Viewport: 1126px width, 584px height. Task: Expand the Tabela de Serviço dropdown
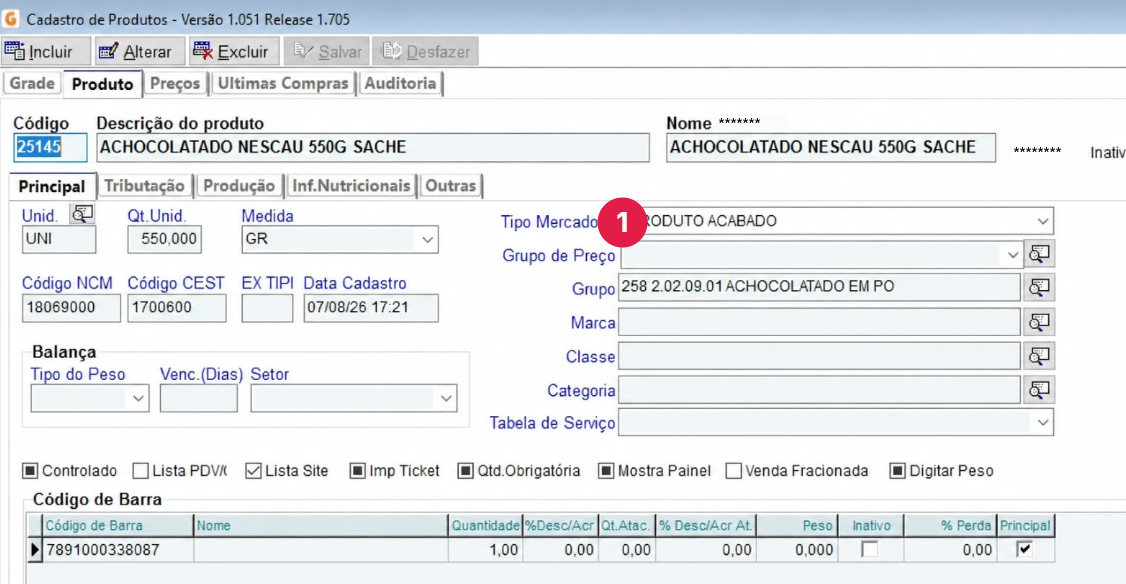tap(1043, 423)
